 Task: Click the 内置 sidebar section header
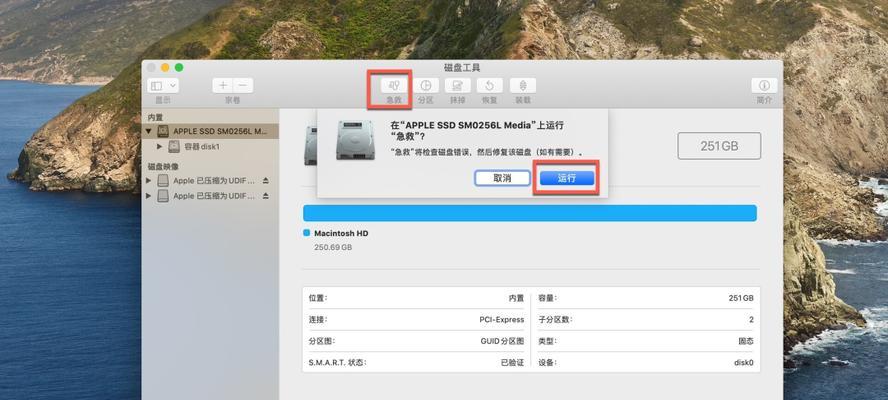point(155,117)
